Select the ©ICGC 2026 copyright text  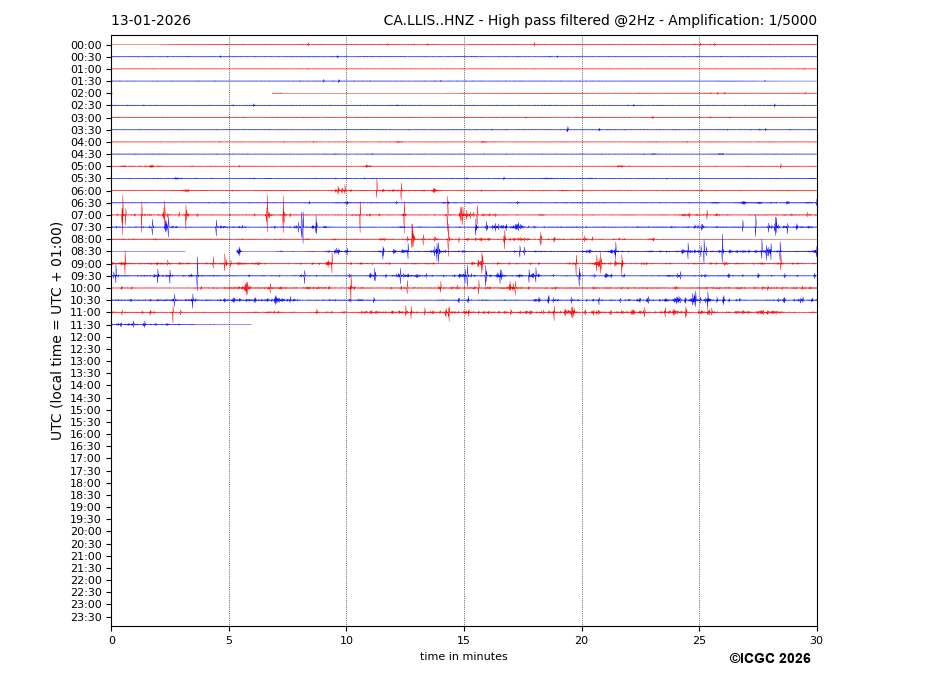point(769,659)
